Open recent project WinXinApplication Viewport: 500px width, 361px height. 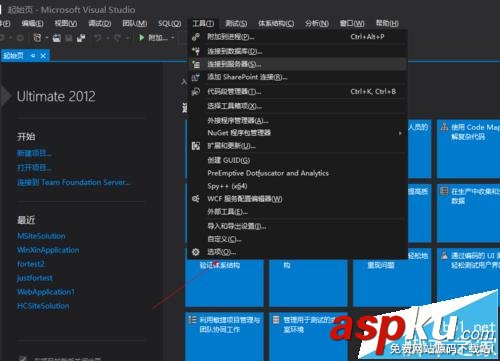[x=48, y=250]
